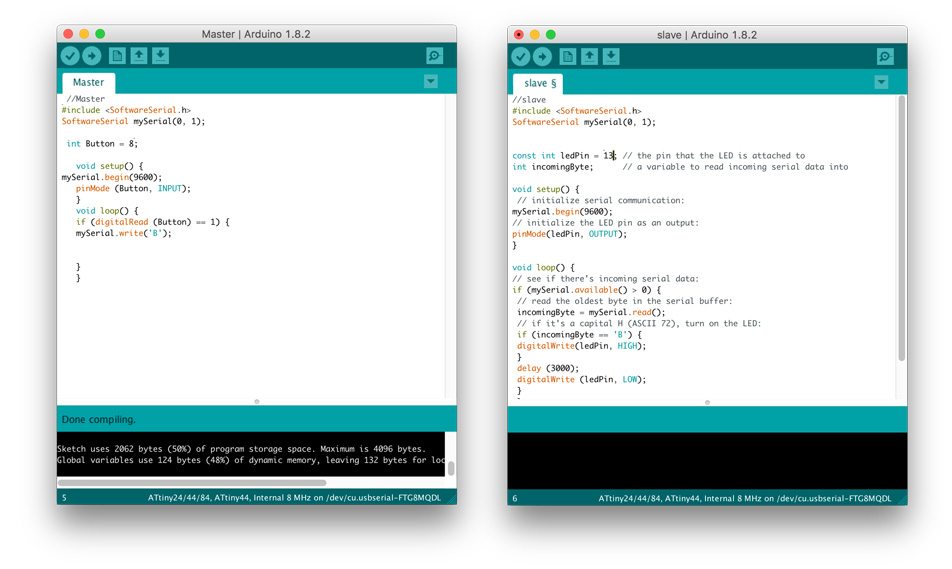Click console divider handle in Master window
This screenshot has height=569, width=952.
(x=257, y=401)
